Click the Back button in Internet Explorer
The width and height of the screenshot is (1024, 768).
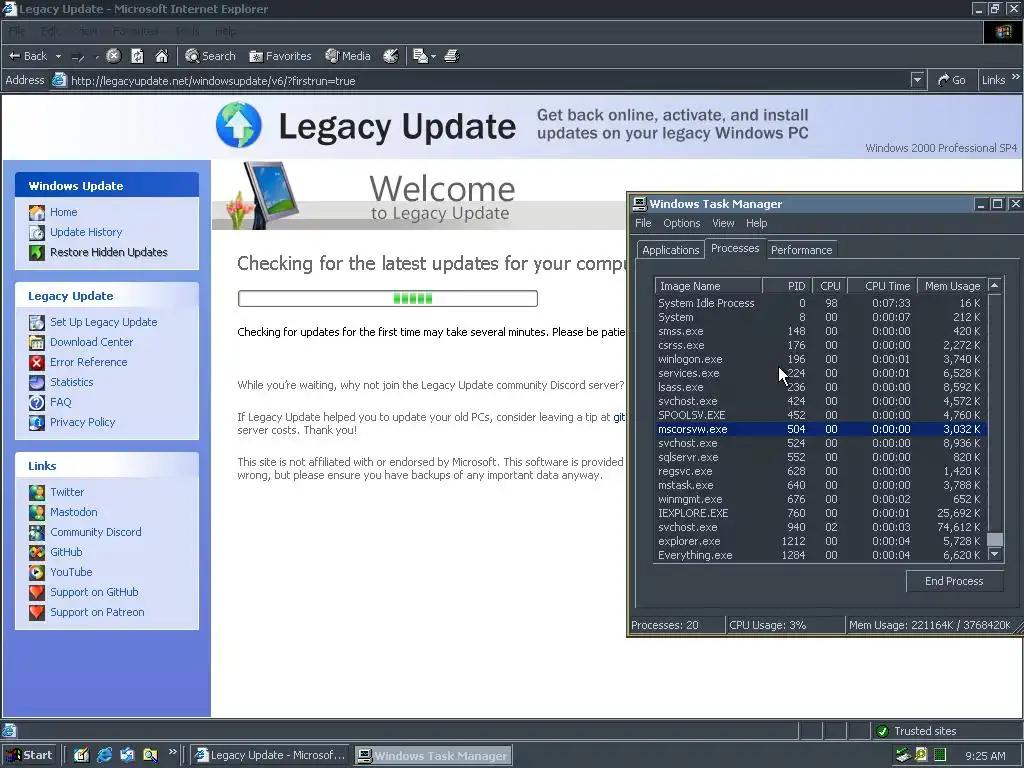click(28, 56)
